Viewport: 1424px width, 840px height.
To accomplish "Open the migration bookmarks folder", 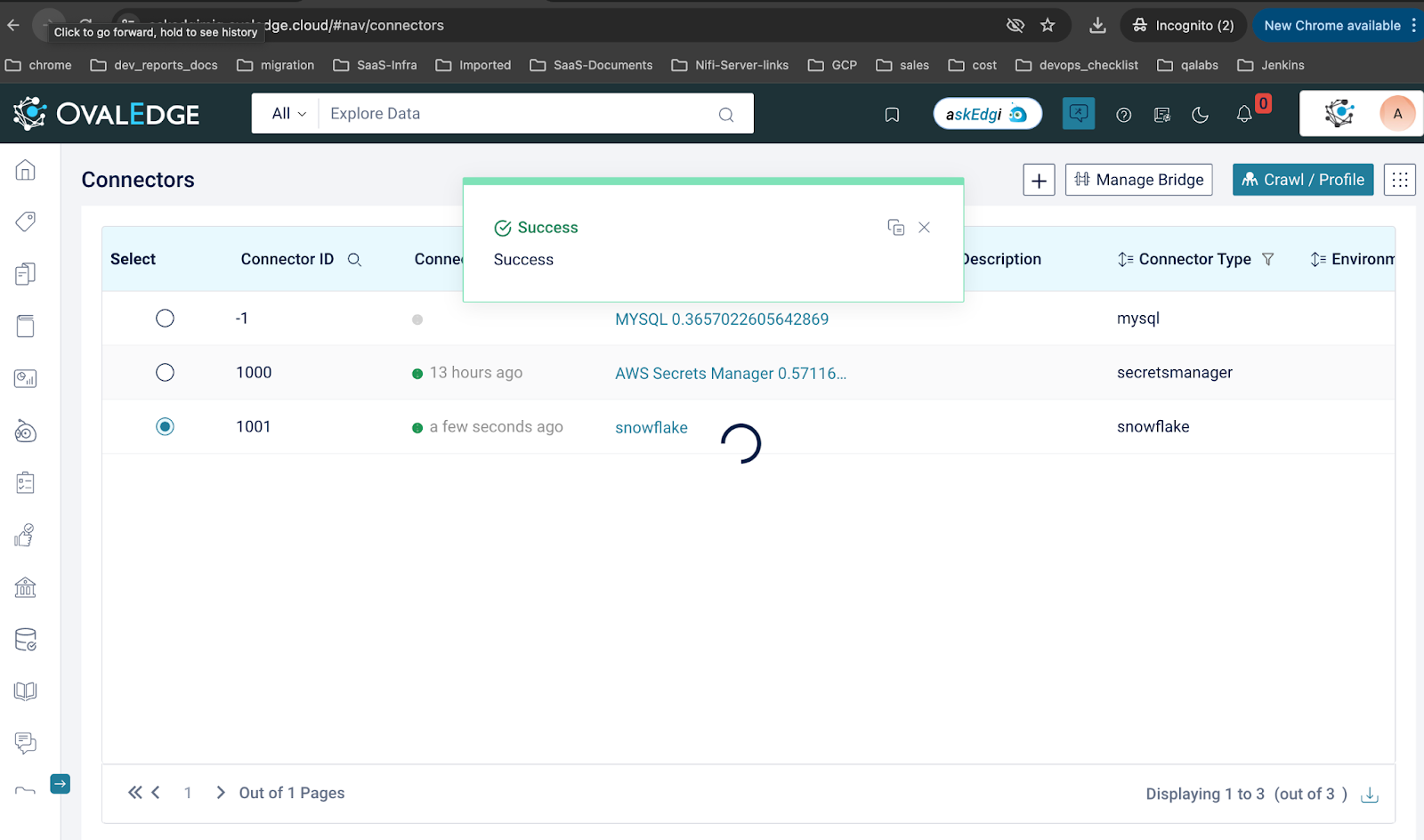I will coord(276,65).
